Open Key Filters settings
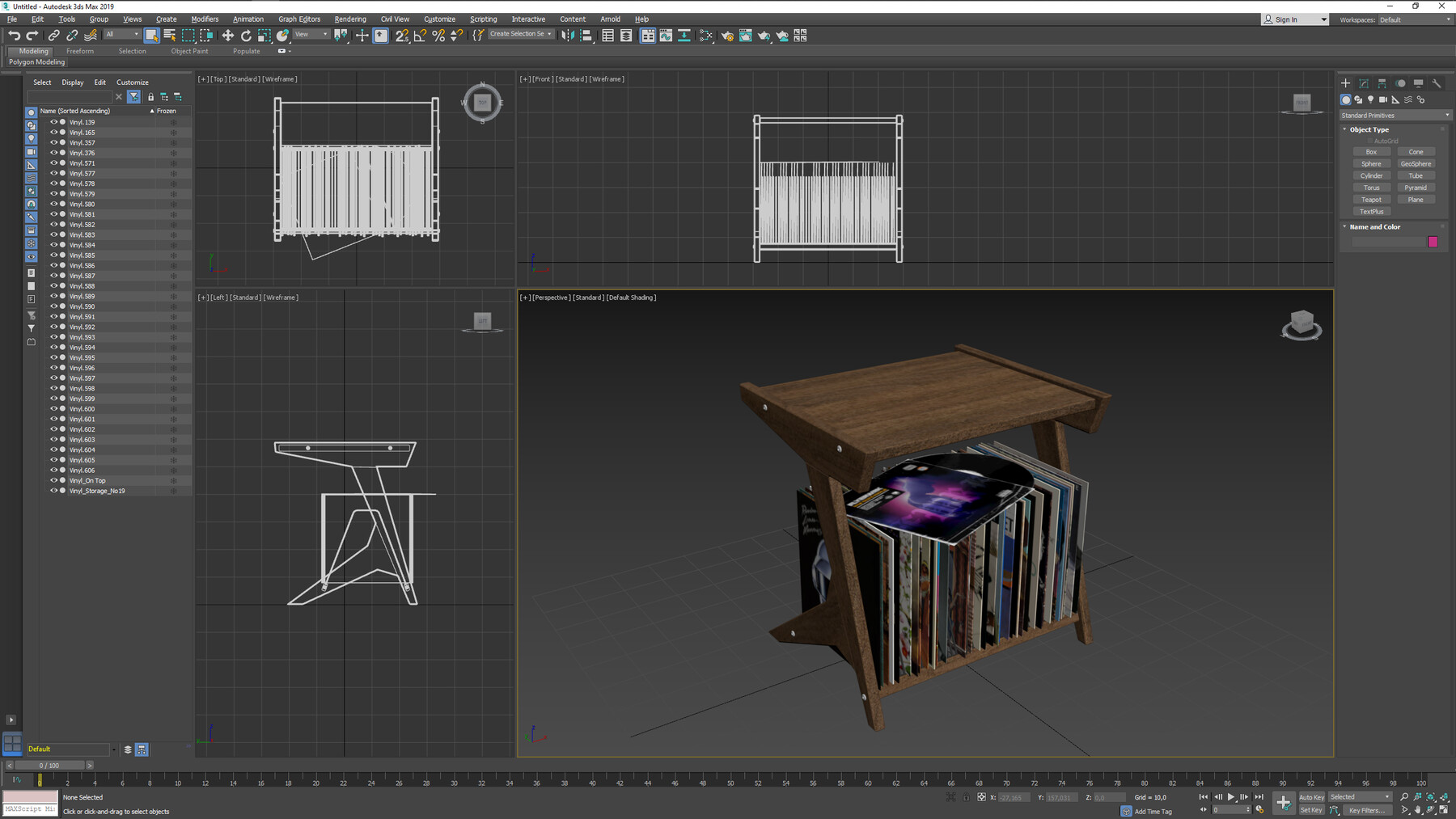This screenshot has height=819, width=1456. (1365, 810)
